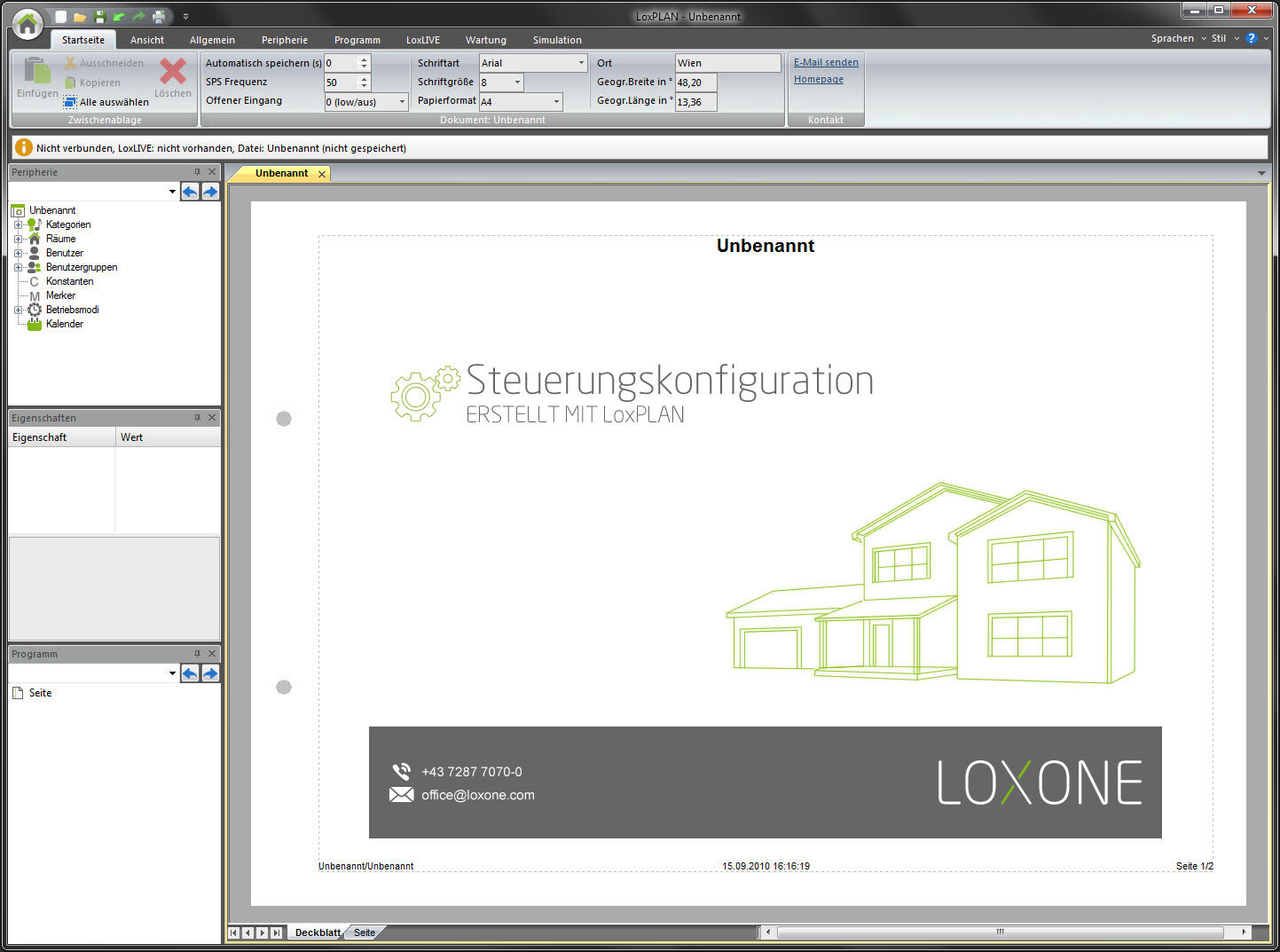Screen dimensions: 1280x952
Task: Open Papierformat A4 dropdown
Action: pos(556,102)
